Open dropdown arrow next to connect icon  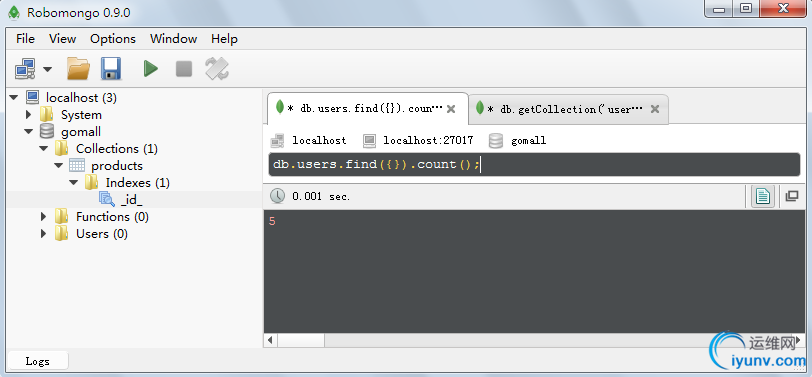[47, 69]
